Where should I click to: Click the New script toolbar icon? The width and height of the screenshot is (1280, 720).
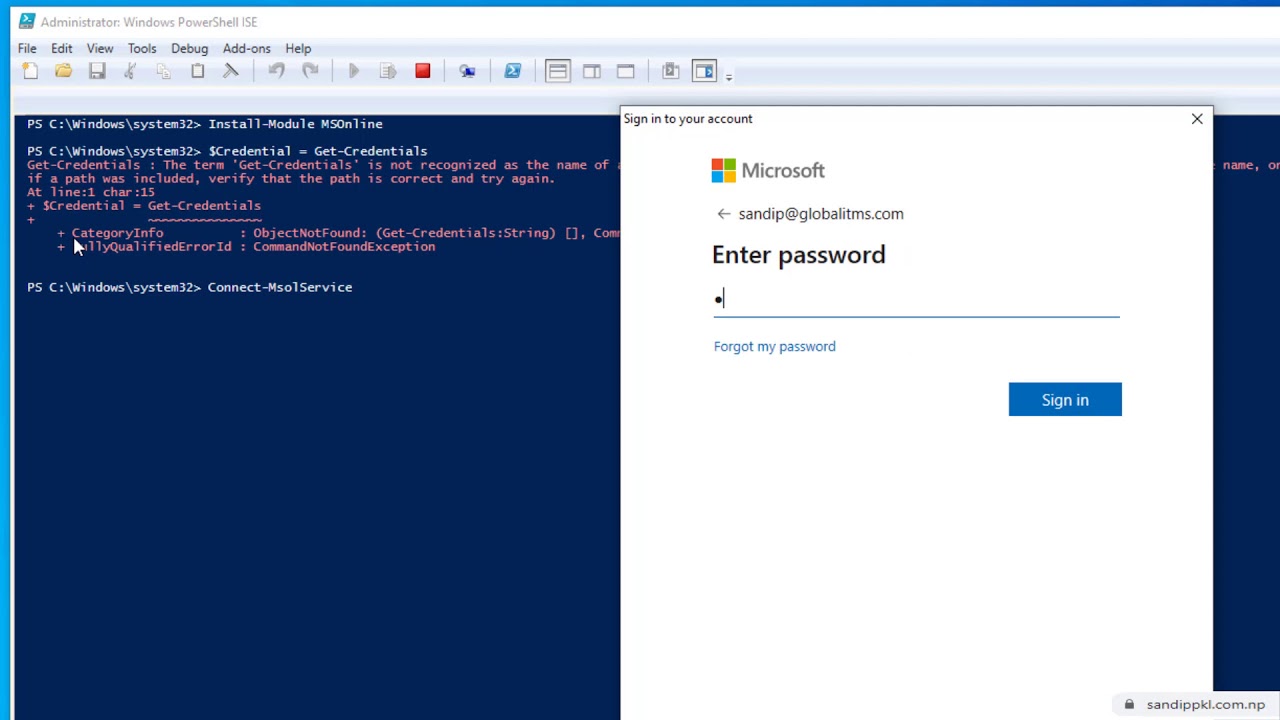(30, 71)
